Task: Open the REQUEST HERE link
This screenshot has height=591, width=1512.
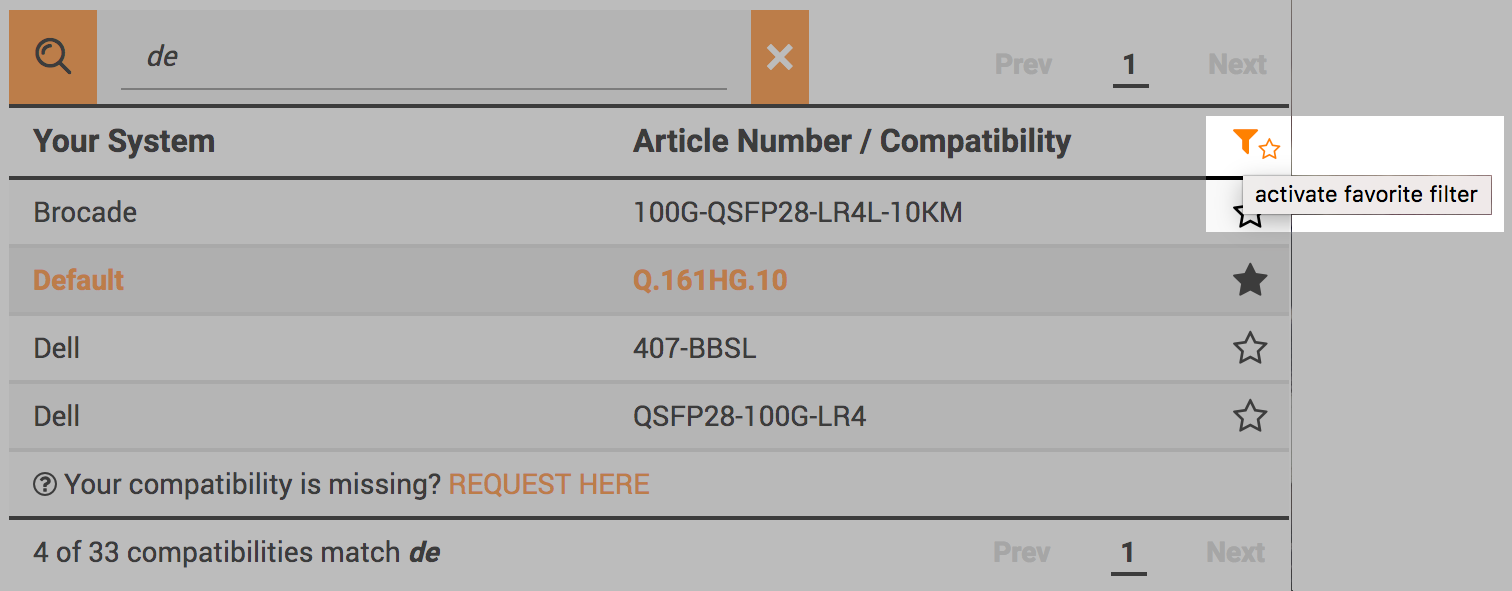Action: tap(549, 485)
